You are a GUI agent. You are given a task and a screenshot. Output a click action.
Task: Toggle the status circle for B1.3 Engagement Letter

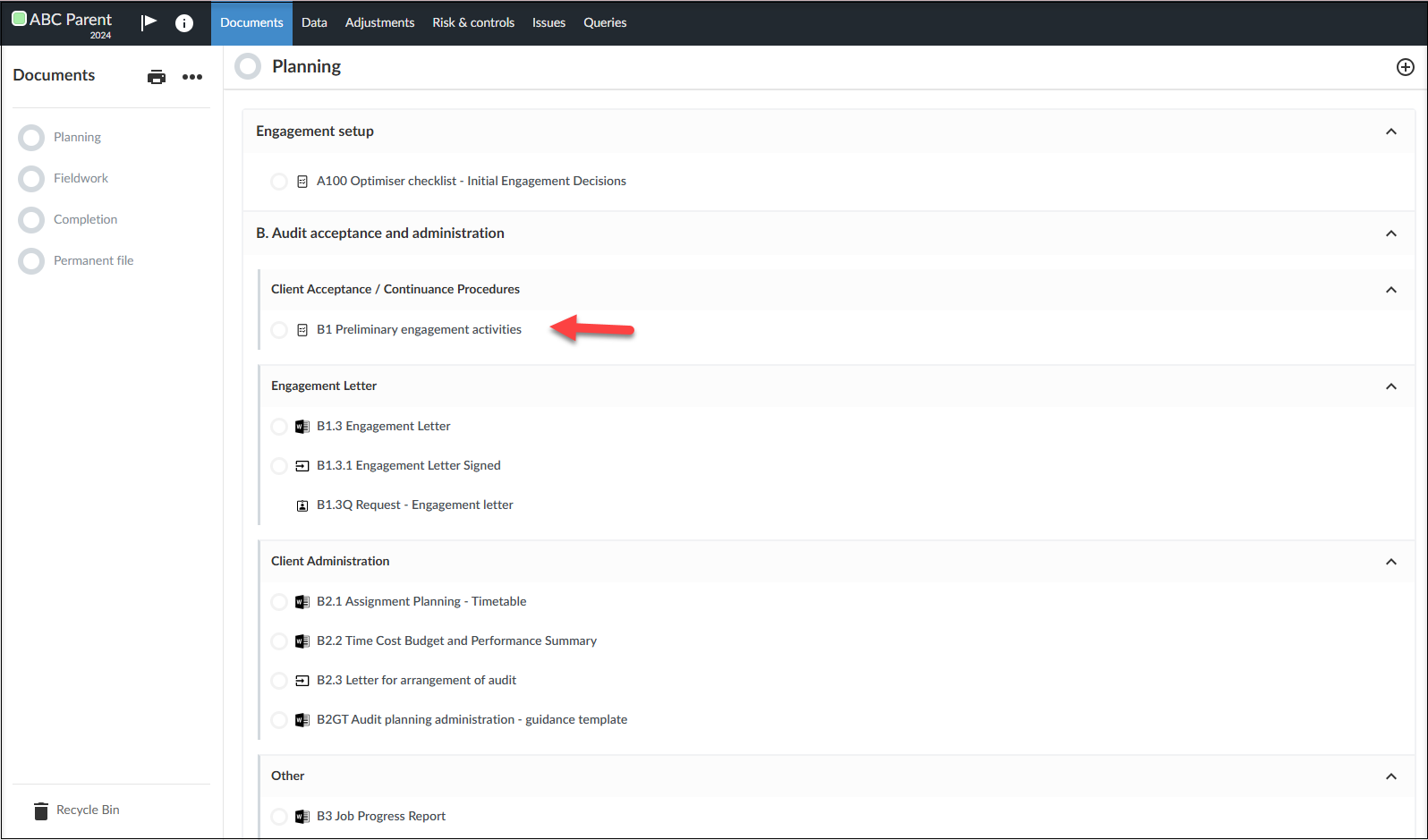pyautogui.click(x=279, y=427)
